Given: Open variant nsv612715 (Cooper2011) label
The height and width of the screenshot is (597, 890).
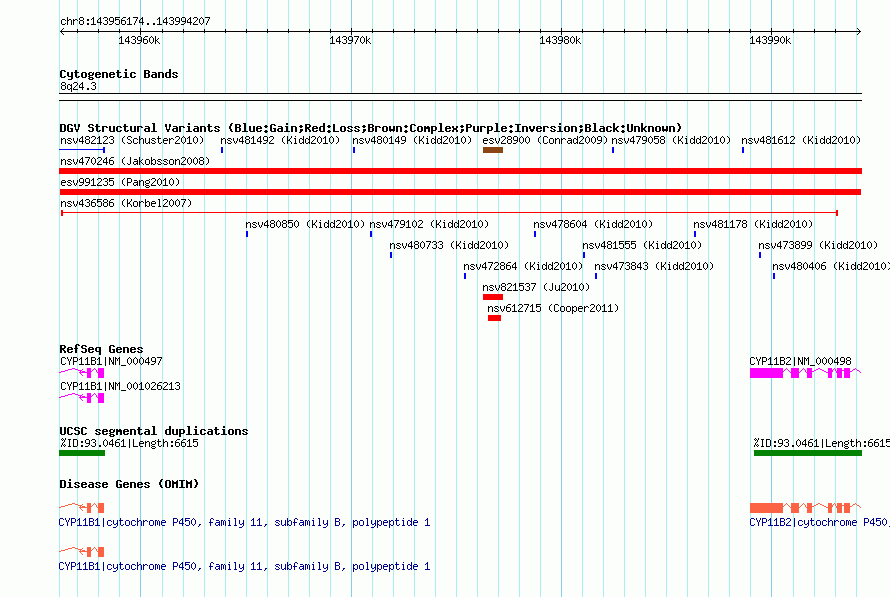Looking at the screenshot, I should pos(553,308).
